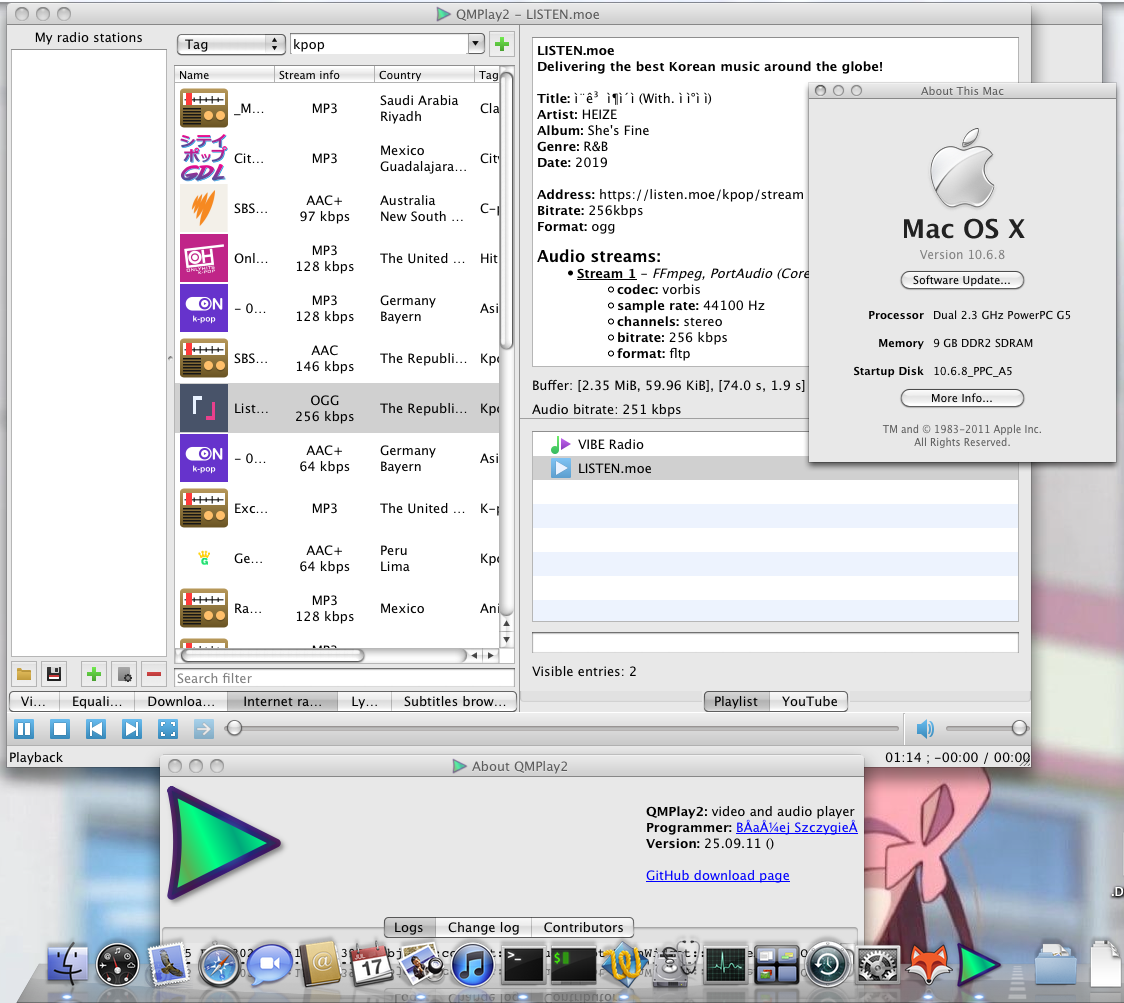Select VIBE Radio in the playlist
This screenshot has width=1124, height=1003.
(x=671, y=445)
